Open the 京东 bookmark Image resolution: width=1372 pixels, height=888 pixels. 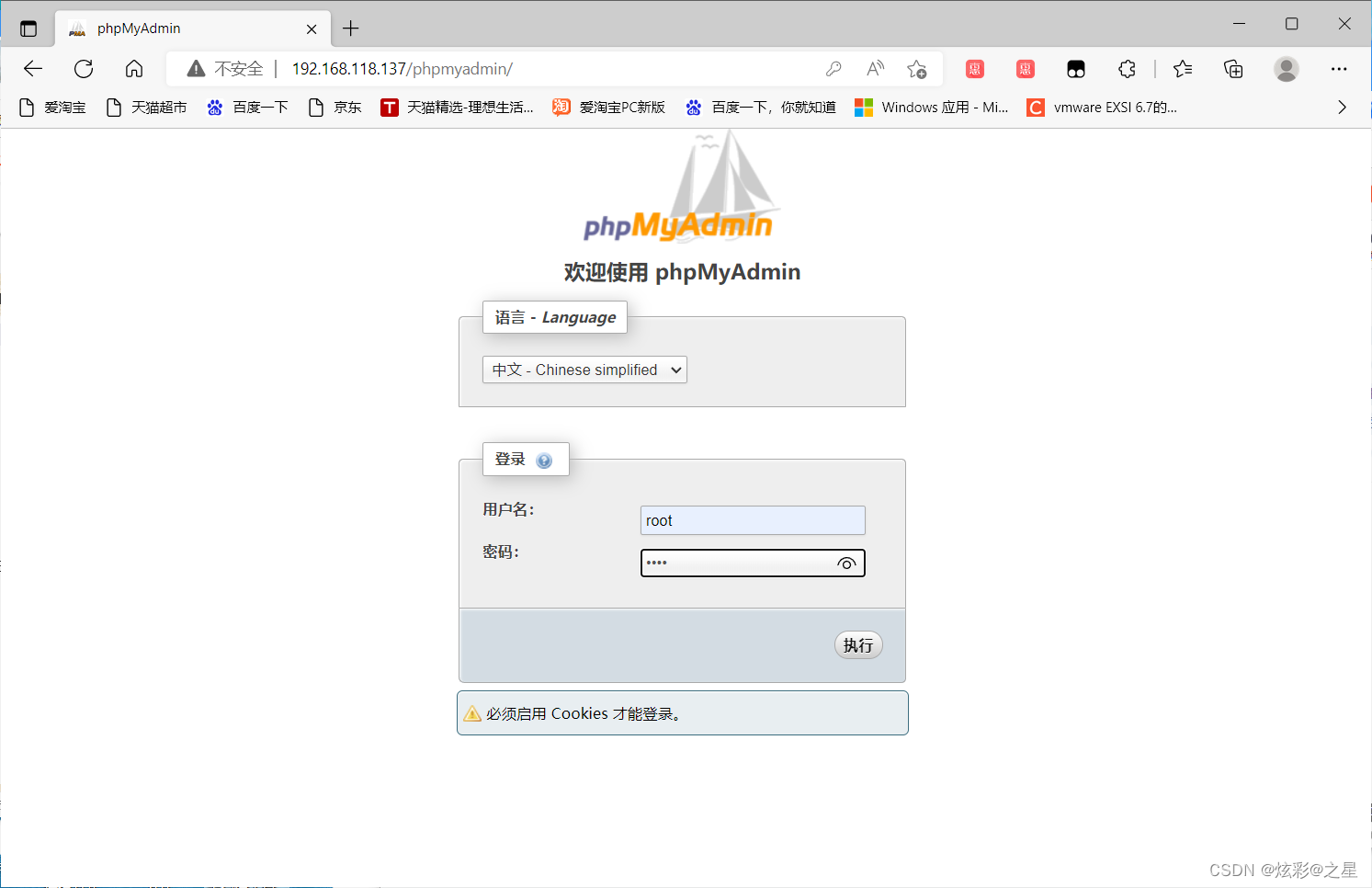334,107
